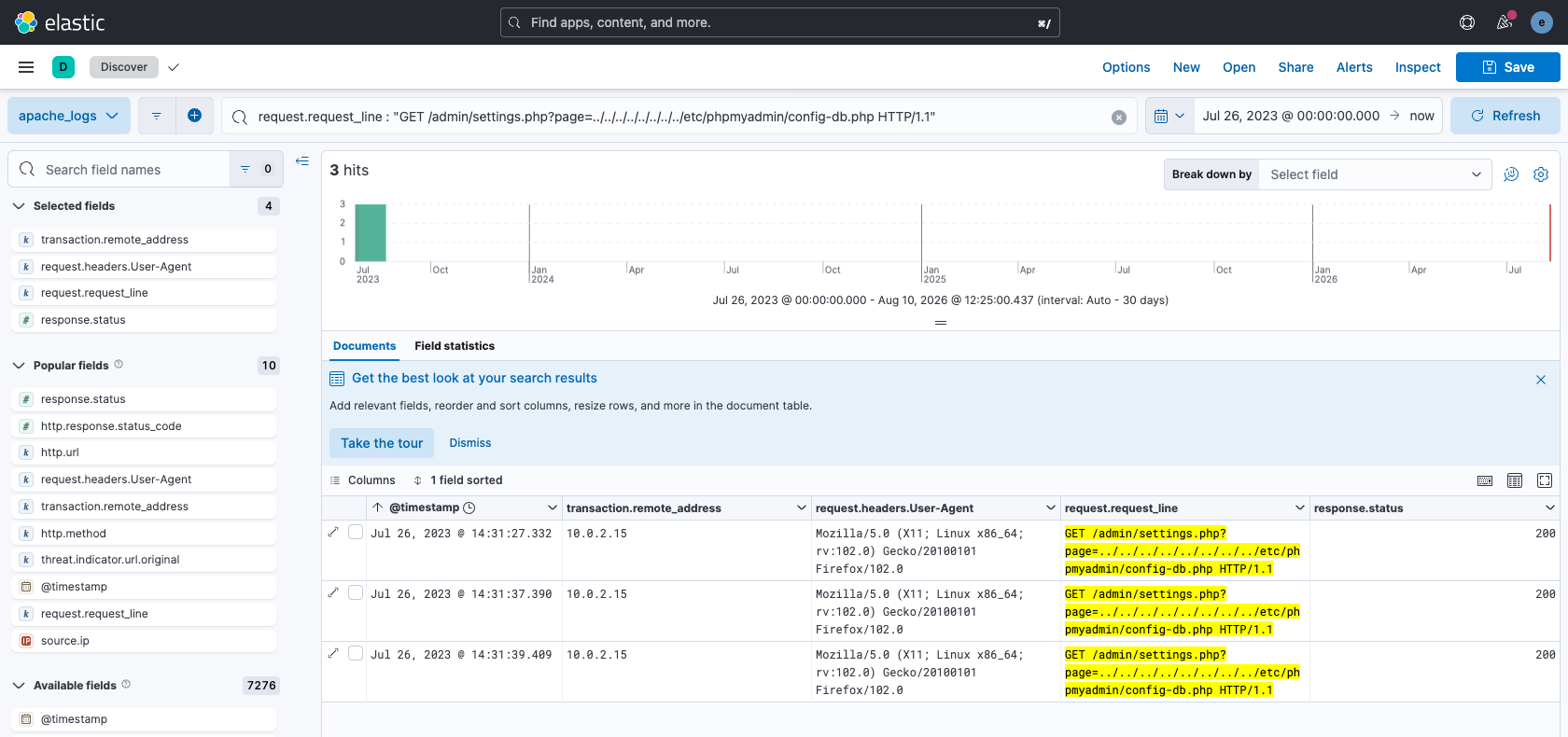This screenshot has width=1568, height=737.
Task: Expand the 14:31:39.409 document row details
Action: [333, 653]
